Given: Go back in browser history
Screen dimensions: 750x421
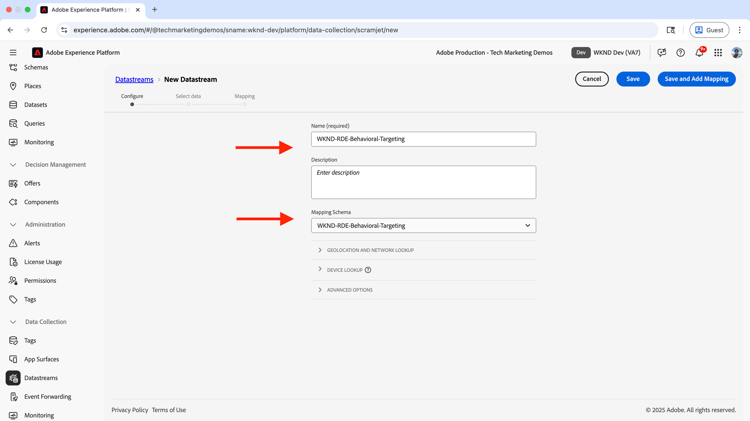Looking at the screenshot, I should [11, 30].
